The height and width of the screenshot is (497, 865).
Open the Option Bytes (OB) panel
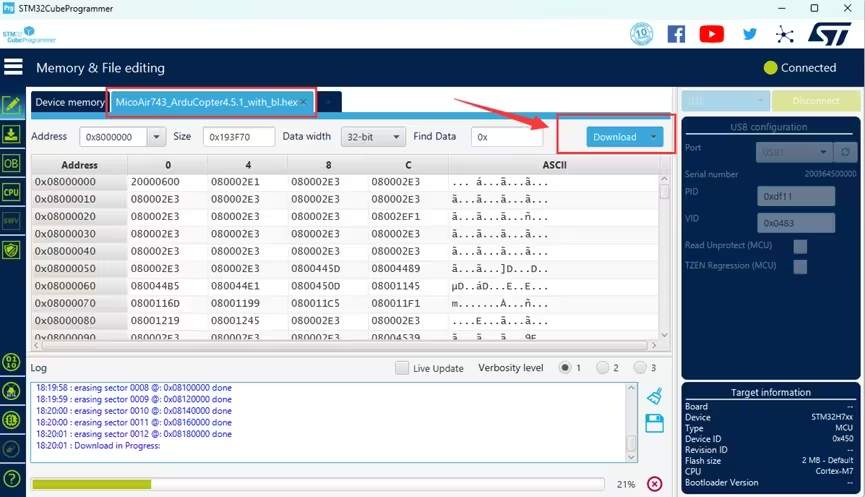click(12, 163)
